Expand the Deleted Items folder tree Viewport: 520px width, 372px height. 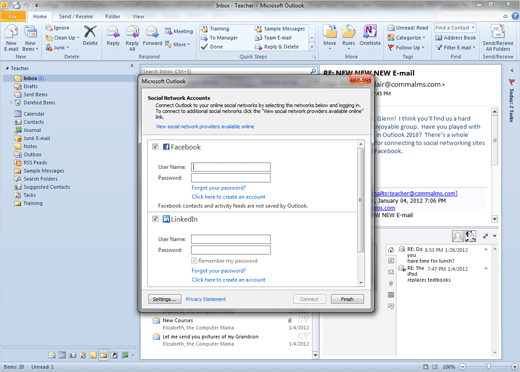[11, 103]
